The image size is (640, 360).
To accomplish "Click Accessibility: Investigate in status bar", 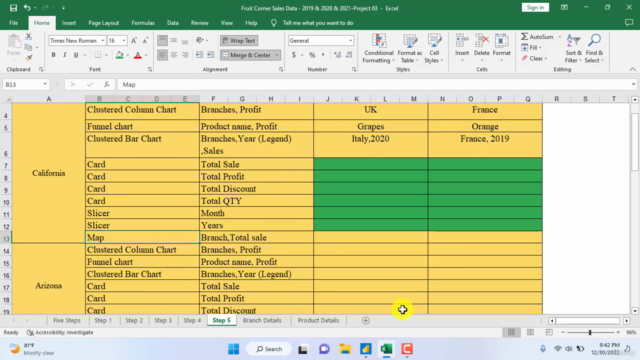I will (60, 333).
